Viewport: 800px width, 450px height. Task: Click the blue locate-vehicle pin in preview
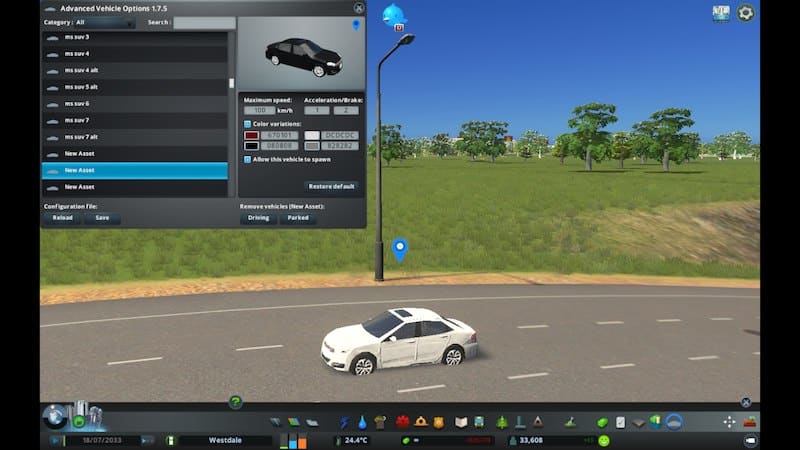(x=356, y=25)
